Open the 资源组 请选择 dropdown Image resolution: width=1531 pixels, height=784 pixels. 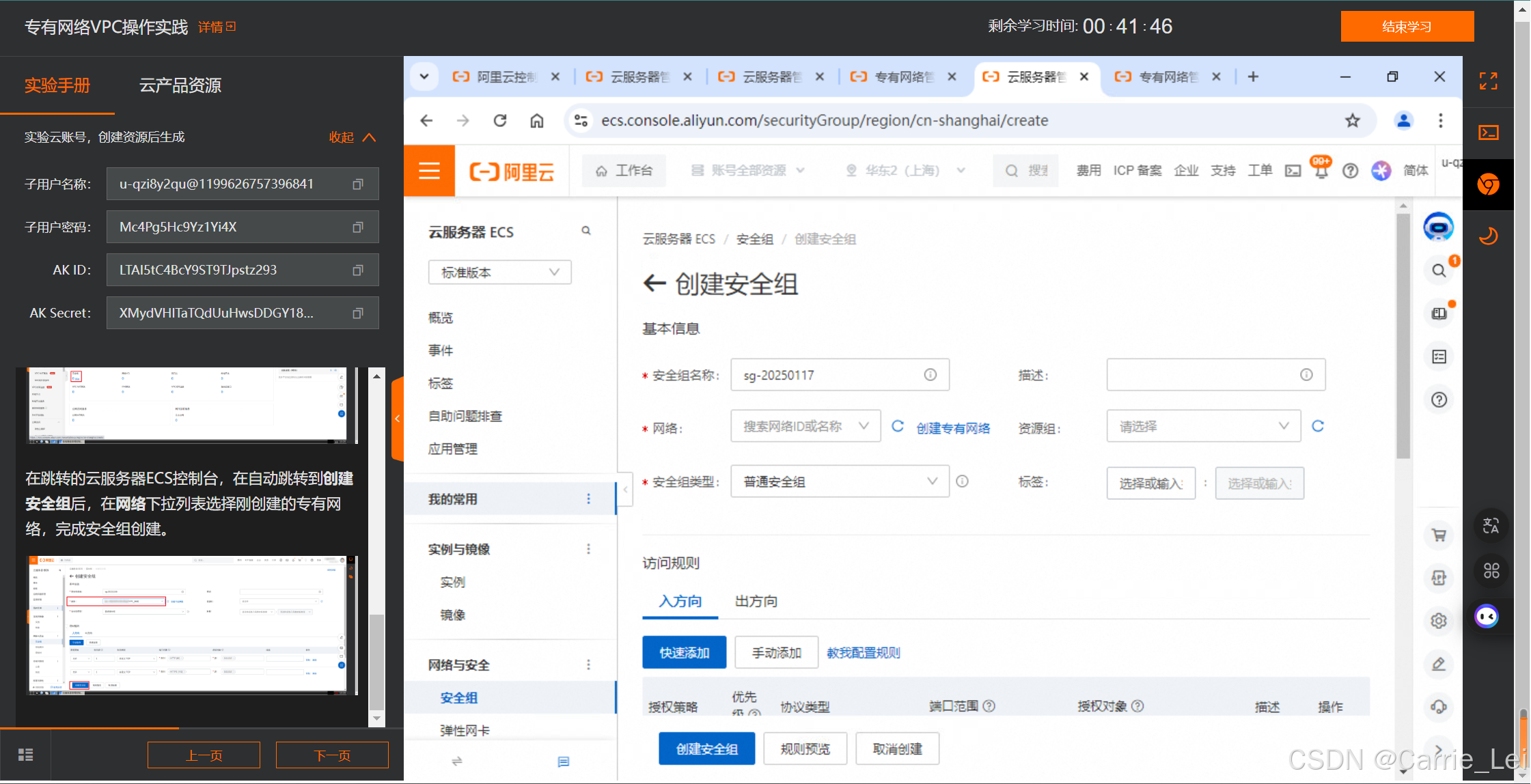[x=1203, y=427]
